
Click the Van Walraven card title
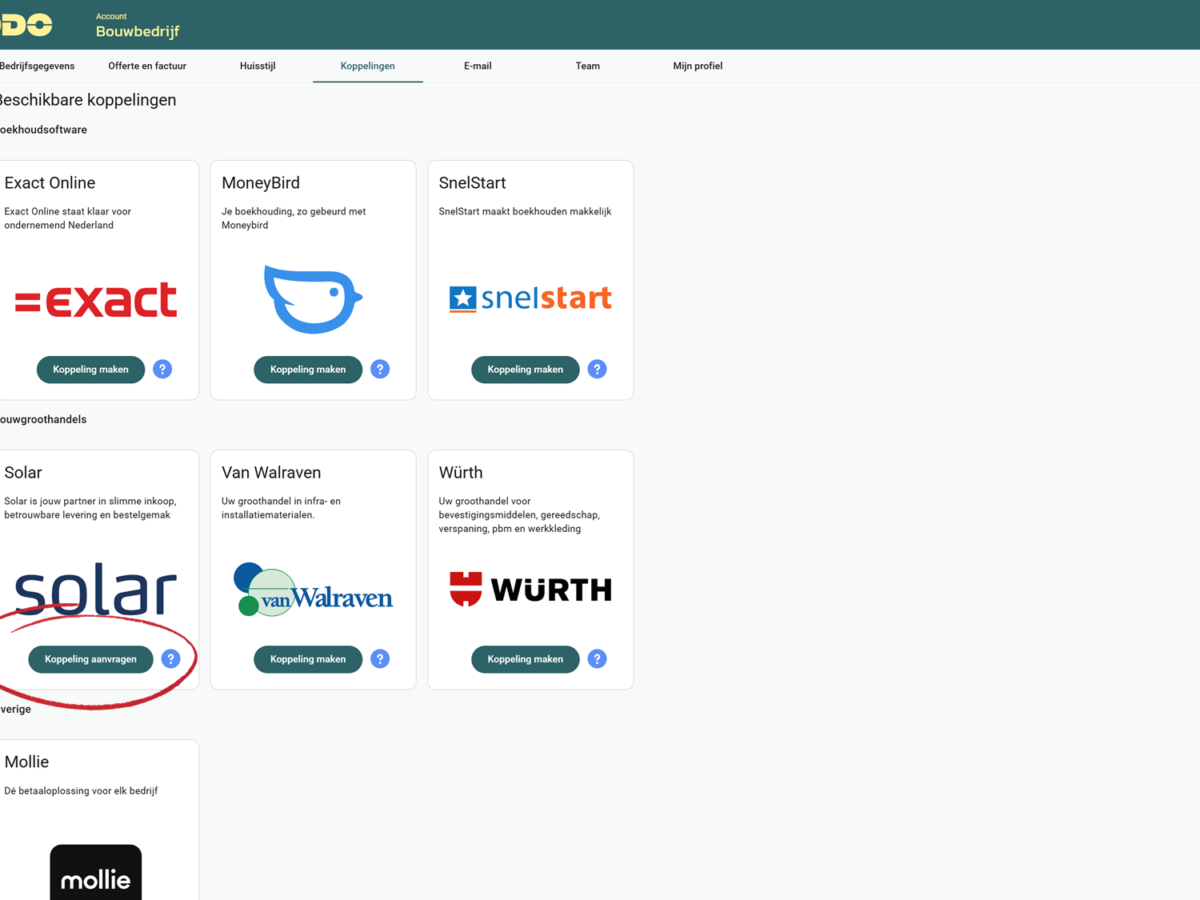point(271,472)
